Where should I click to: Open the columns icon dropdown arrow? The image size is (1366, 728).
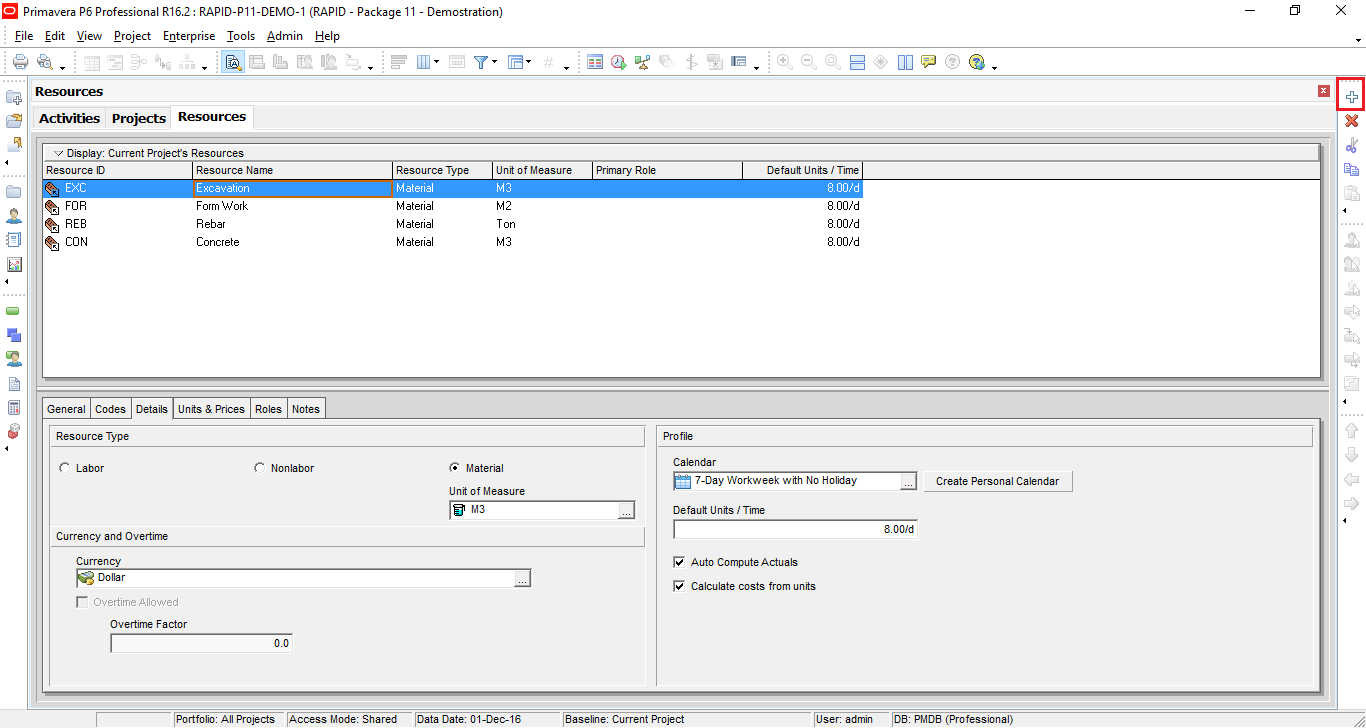click(x=434, y=61)
